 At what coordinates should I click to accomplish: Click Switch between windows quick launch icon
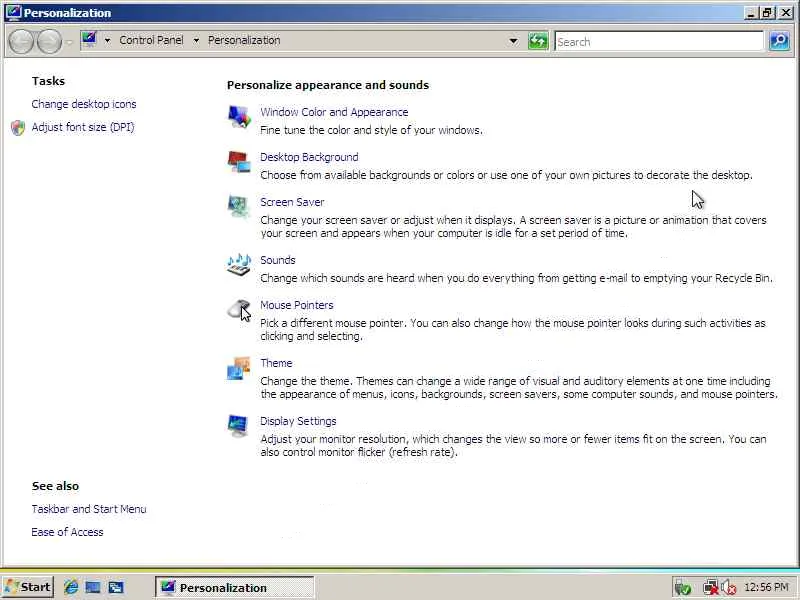[116, 587]
